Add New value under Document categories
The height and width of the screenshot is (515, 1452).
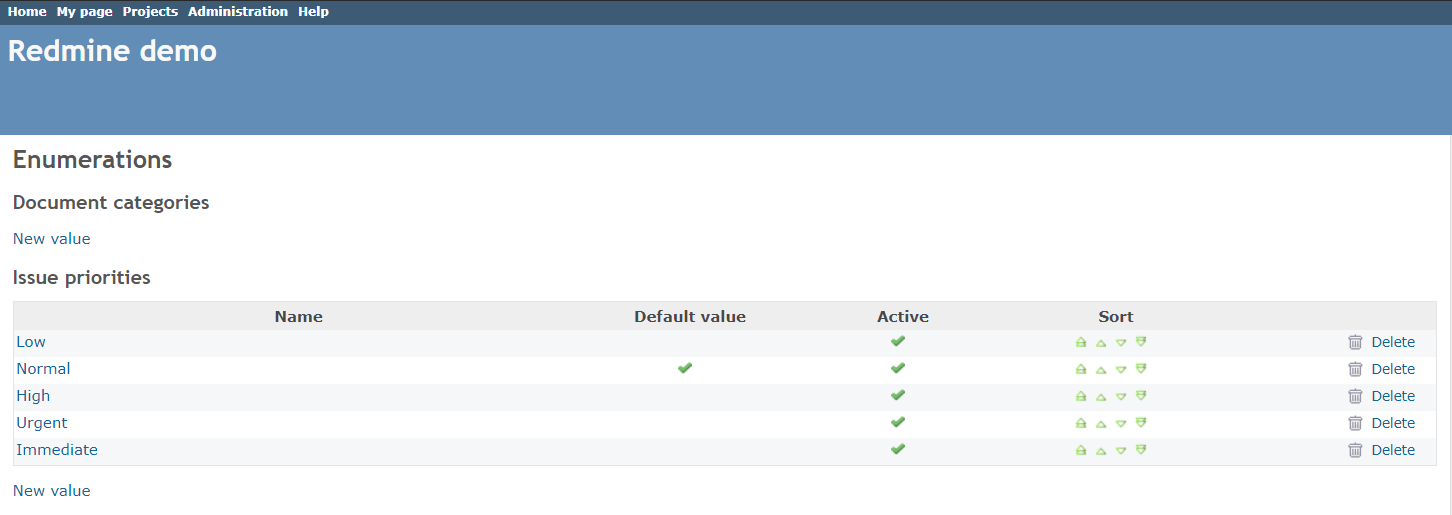coord(52,239)
